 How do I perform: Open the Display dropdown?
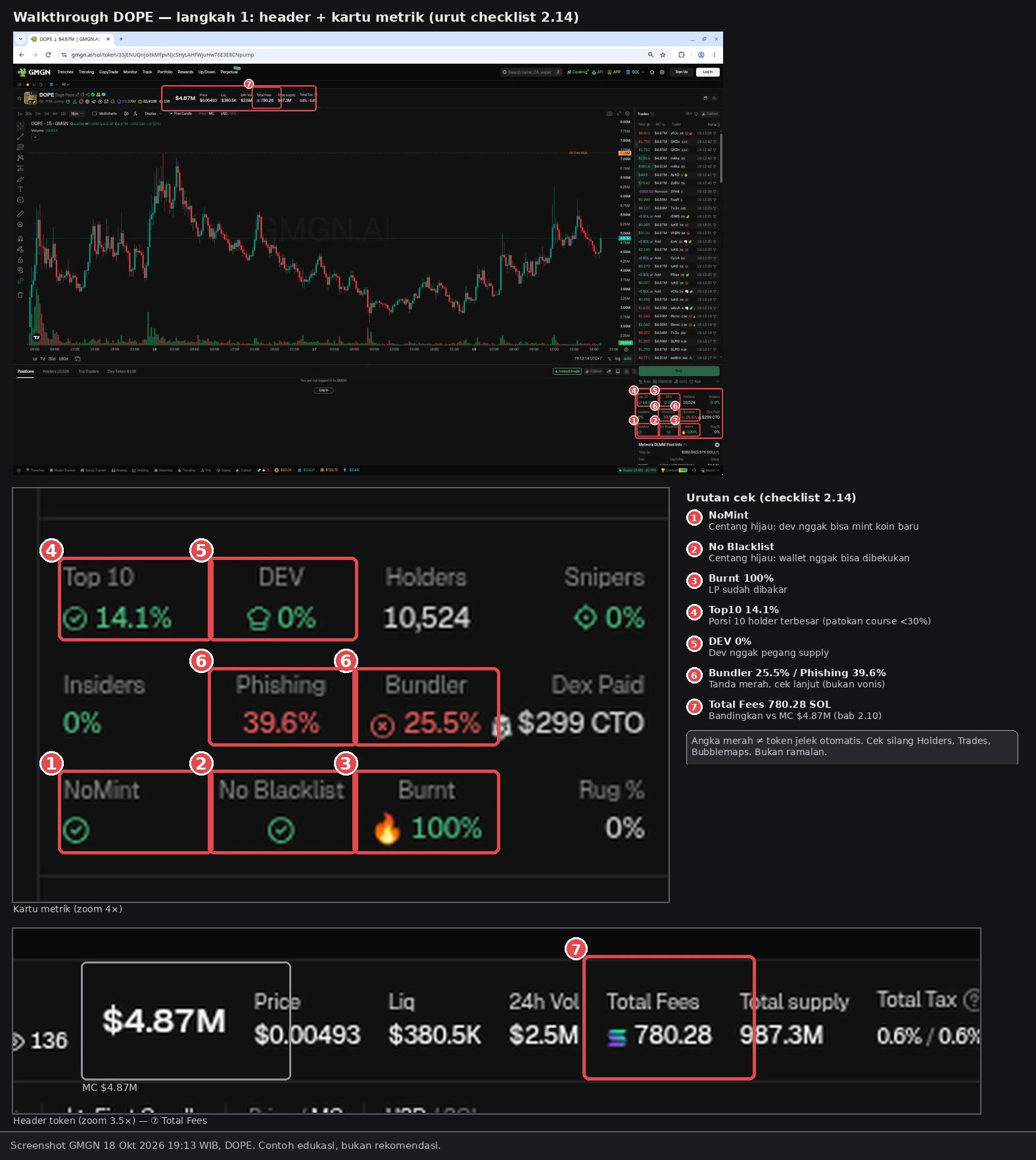(153, 114)
